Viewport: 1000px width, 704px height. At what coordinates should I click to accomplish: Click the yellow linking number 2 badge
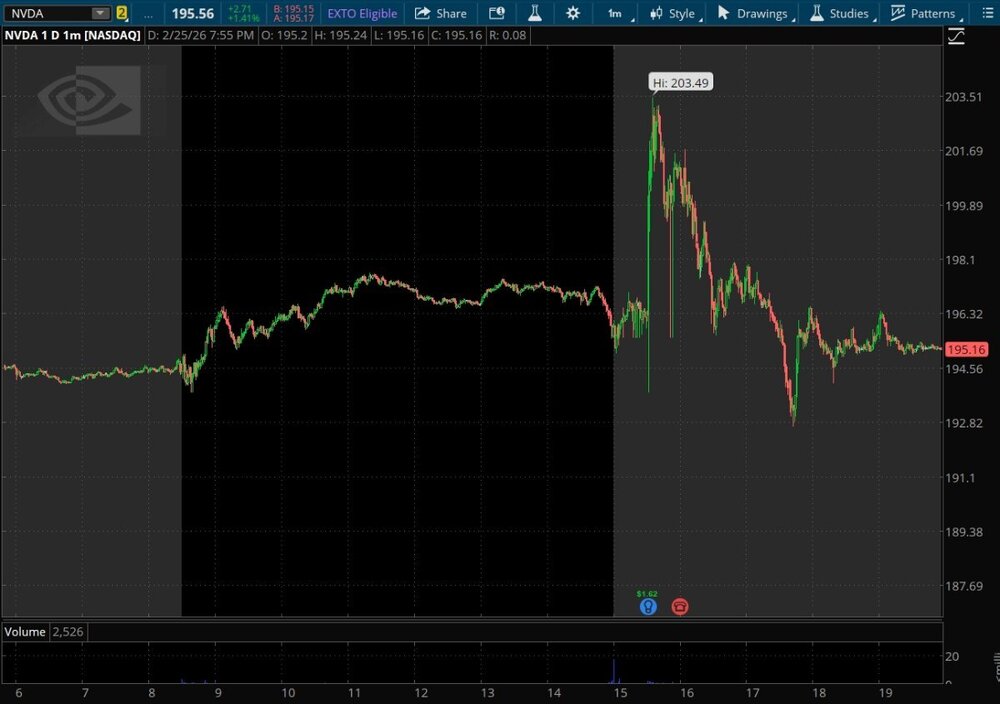(x=122, y=14)
